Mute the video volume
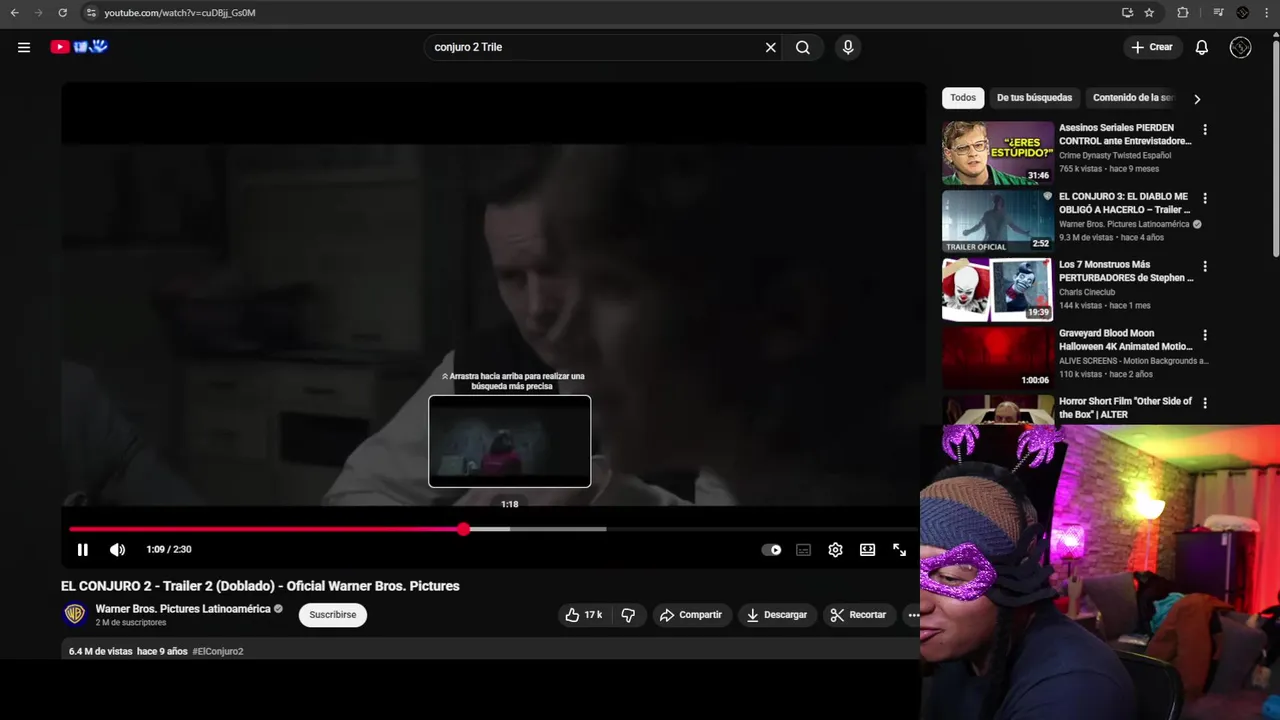The width and height of the screenshot is (1280, 720). [x=118, y=549]
